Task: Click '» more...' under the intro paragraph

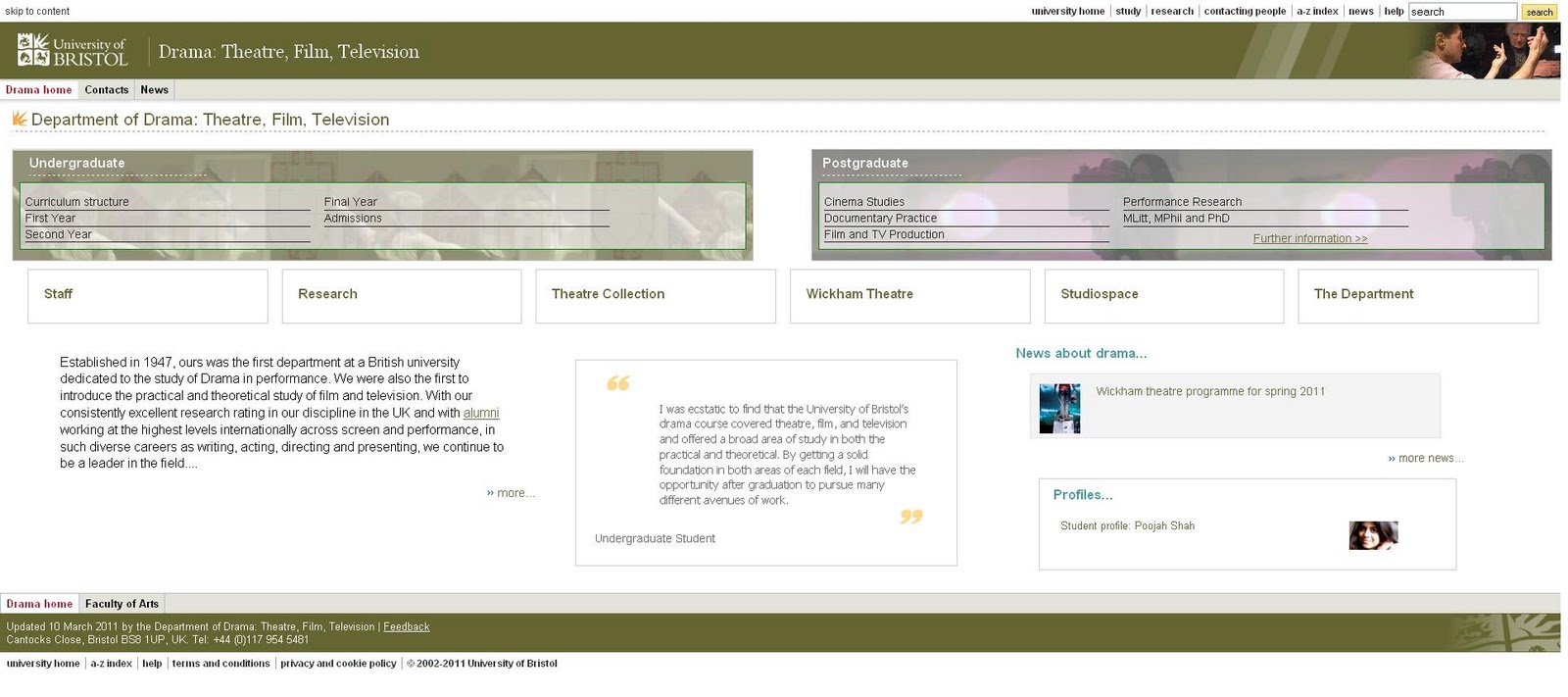Action: (511, 493)
